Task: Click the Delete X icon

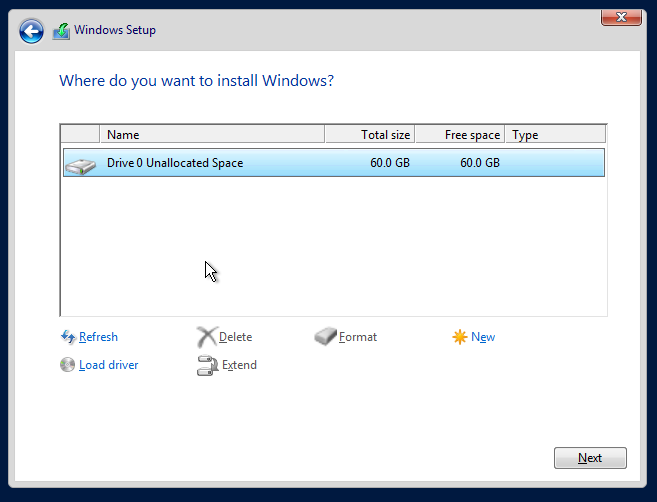Action: 207,337
